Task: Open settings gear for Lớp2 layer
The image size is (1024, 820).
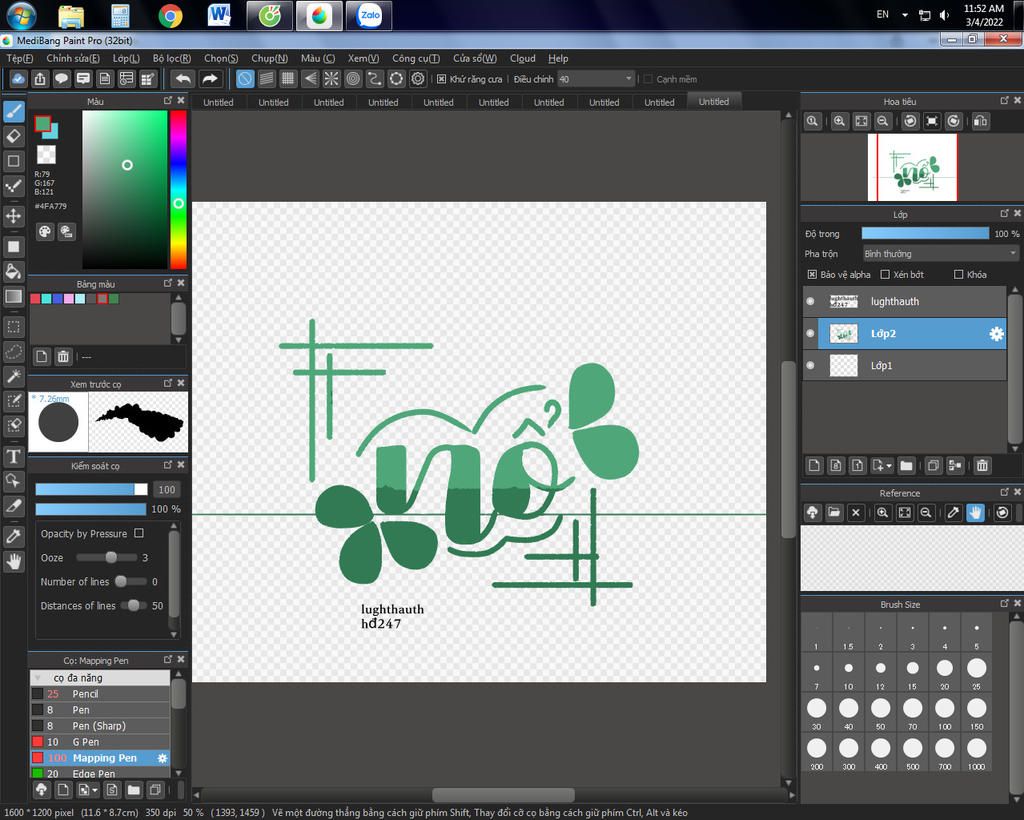Action: (996, 334)
